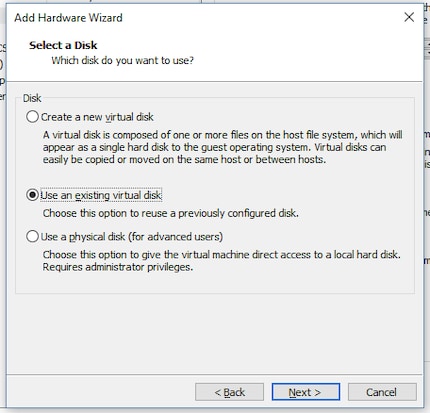This screenshot has width=430, height=413.
Task: Click the Select a Disk heading
Action: point(63,45)
